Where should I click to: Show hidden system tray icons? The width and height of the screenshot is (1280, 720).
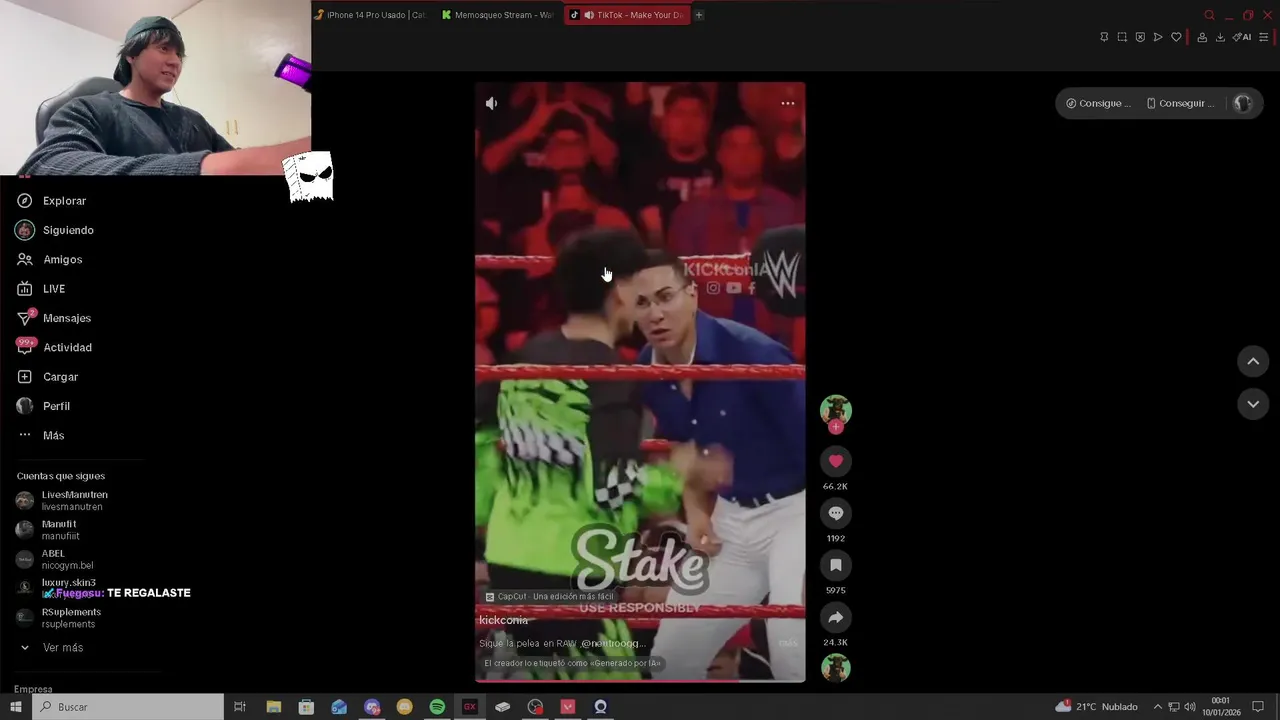click(x=1158, y=707)
